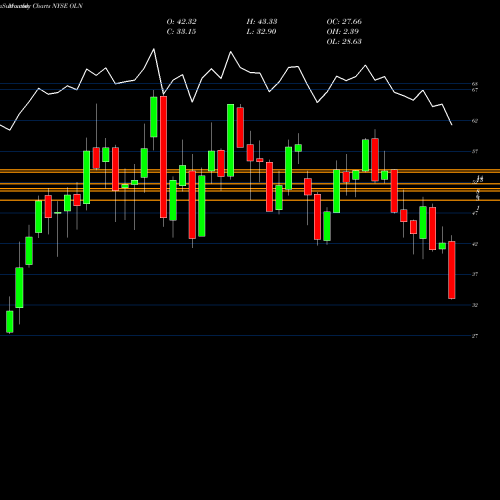The height and width of the screenshot is (500, 500).
Task: Click the leftmost green candlestick on chart
Action: coord(10,322)
